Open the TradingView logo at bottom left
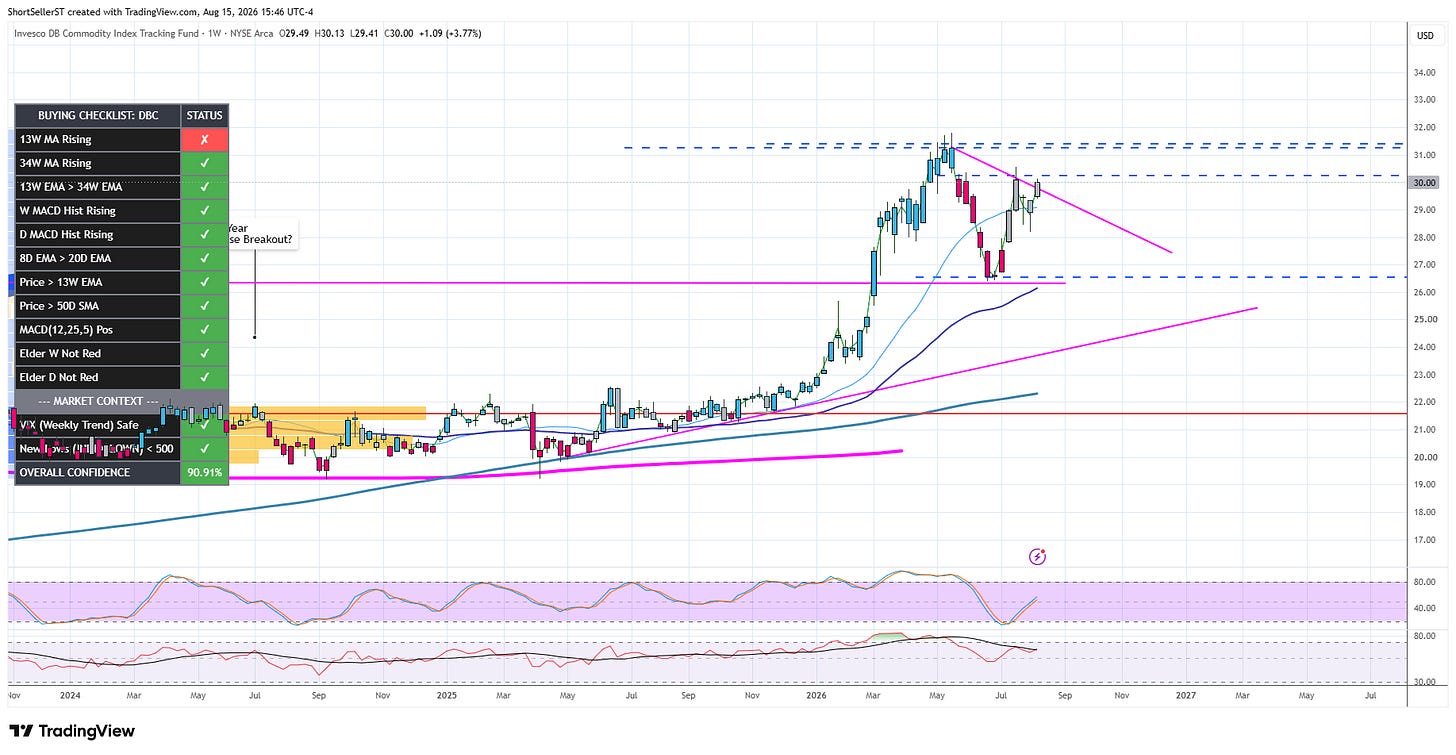The height and width of the screenshot is (755, 1456). point(71,731)
